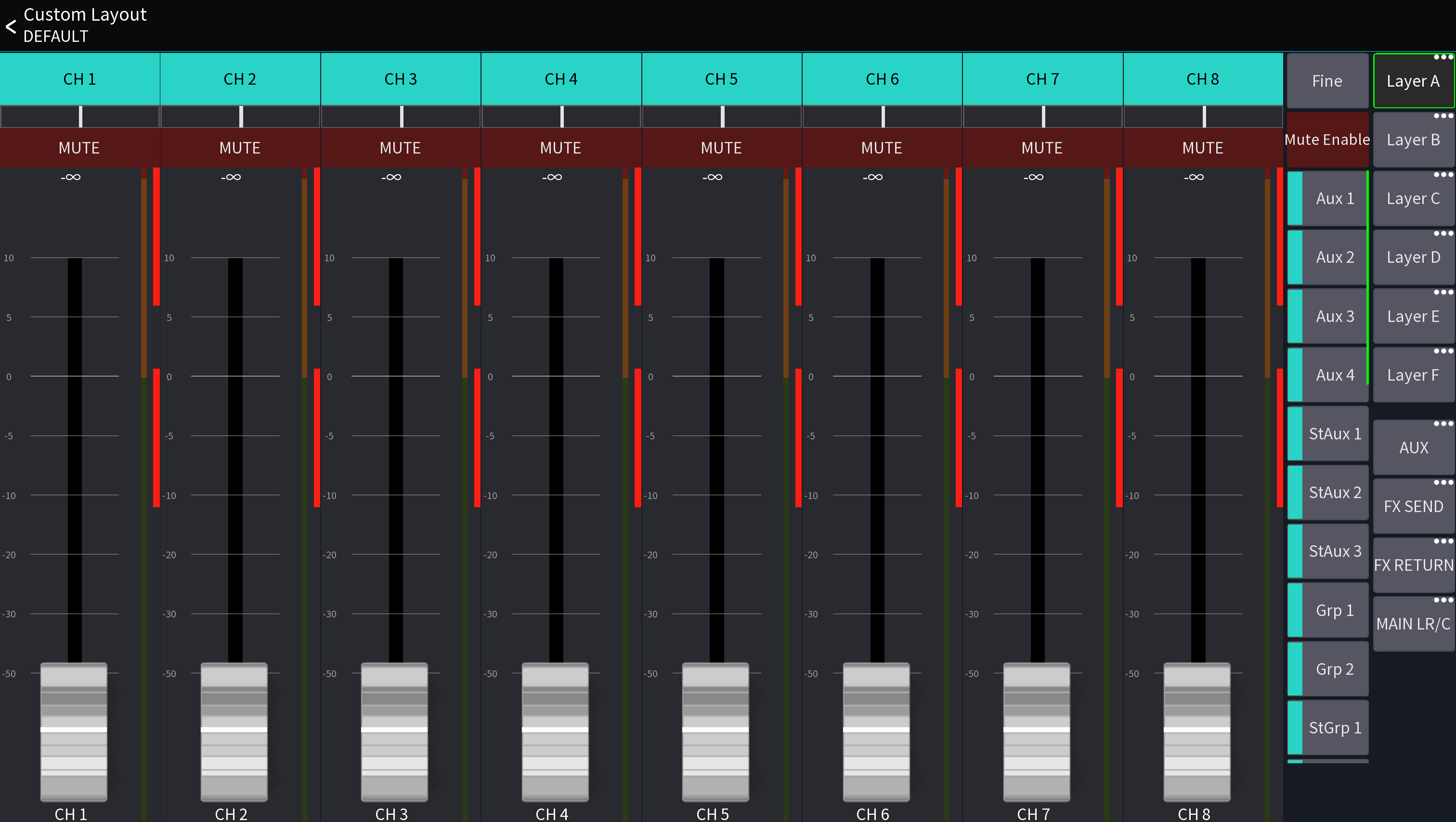This screenshot has width=1456, height=822.
Task: Mute channel CH 1
Action: (79, 147)
